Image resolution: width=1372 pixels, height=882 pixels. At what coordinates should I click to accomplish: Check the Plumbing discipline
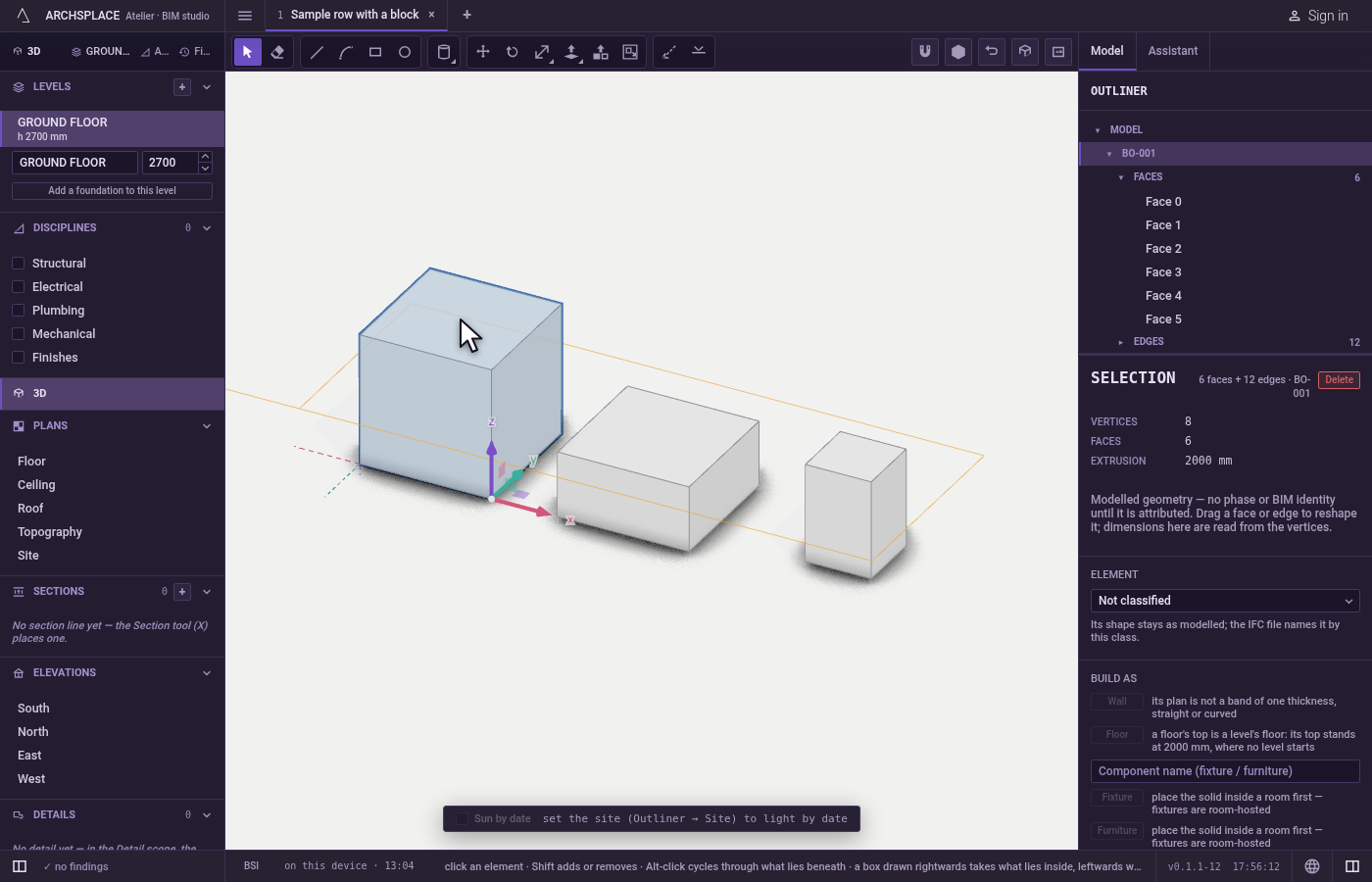[x=19, y=311]
